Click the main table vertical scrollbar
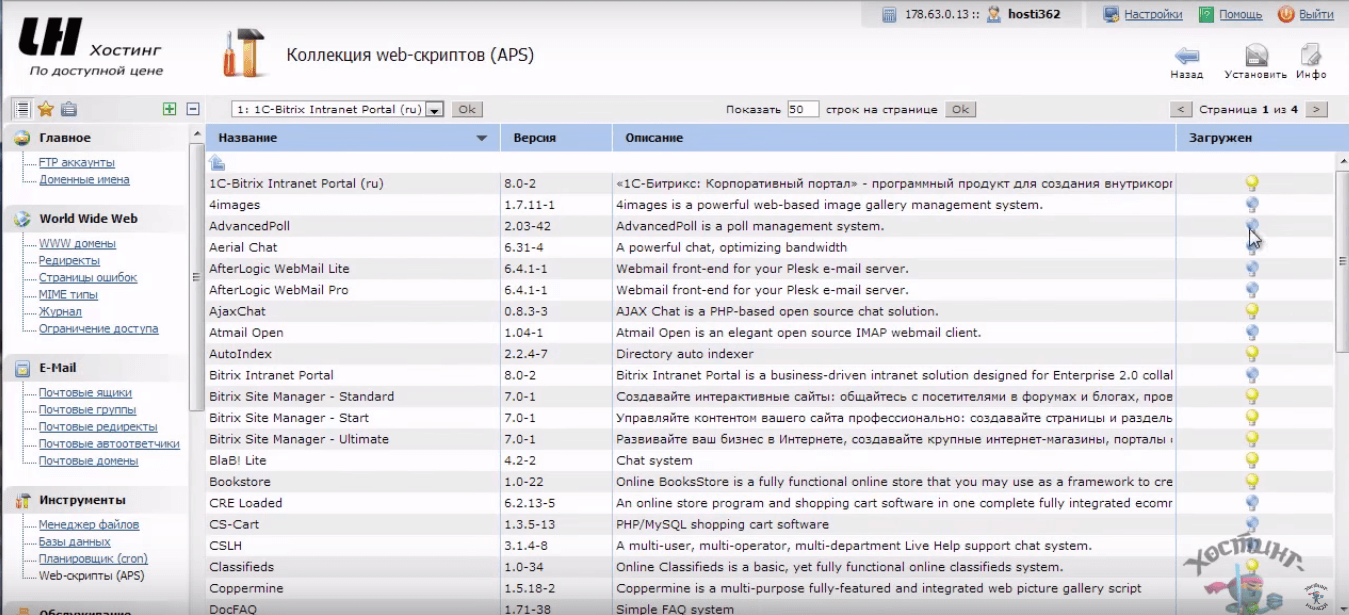The width and height of the screenshot is (1349, 615). click(1342, 260)
